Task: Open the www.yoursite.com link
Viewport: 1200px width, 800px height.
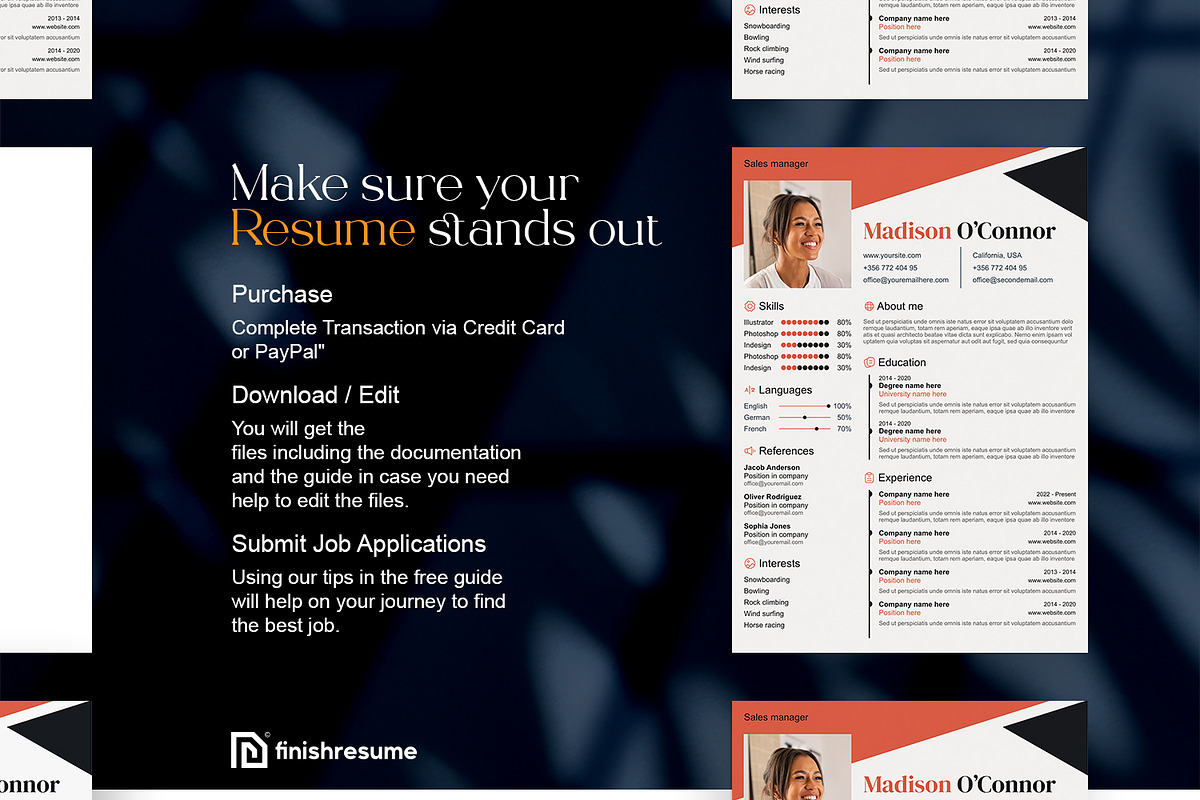Action: click(892, 256)
